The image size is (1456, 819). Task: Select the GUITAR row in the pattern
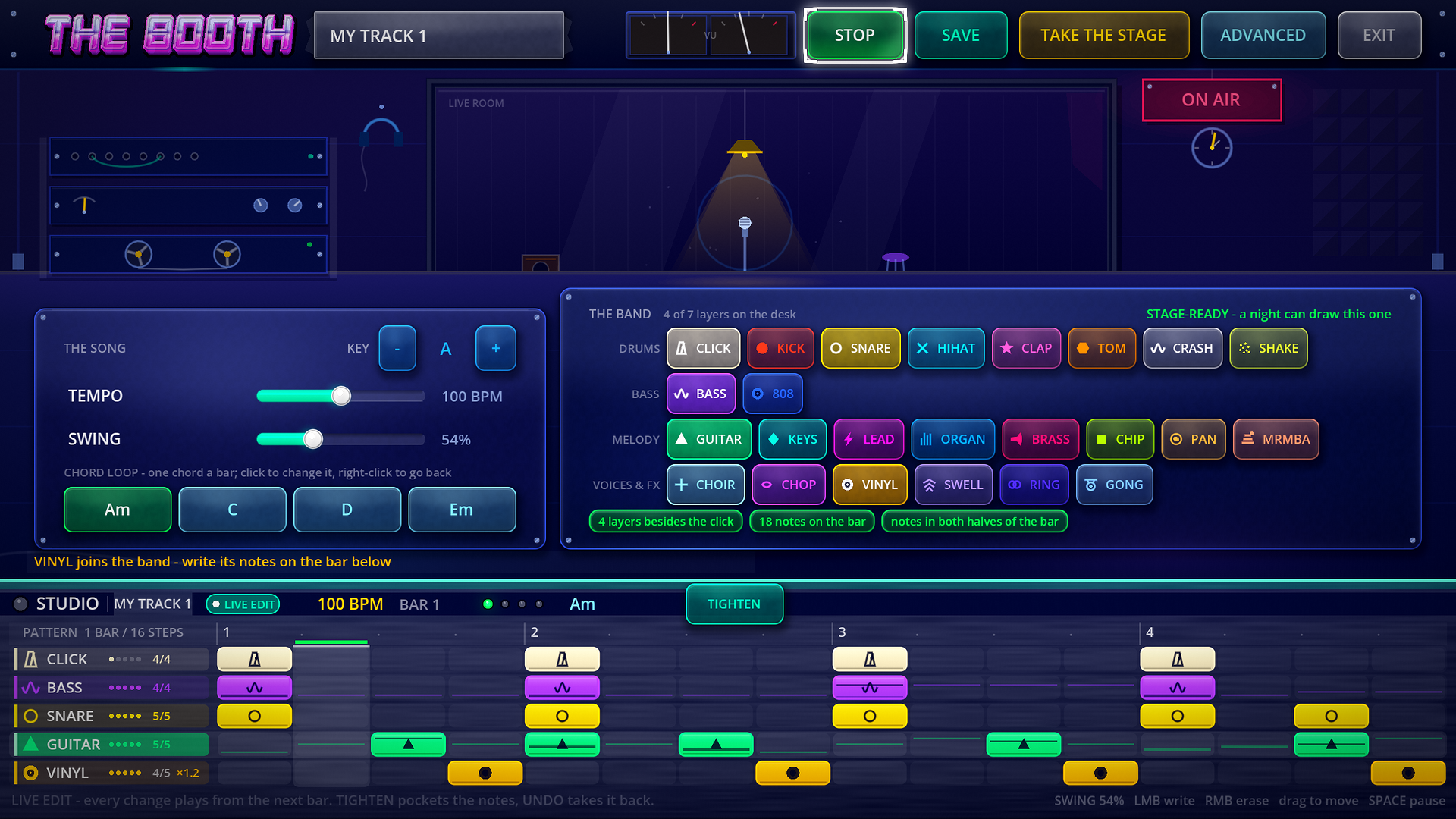click(x=111, y=745)
